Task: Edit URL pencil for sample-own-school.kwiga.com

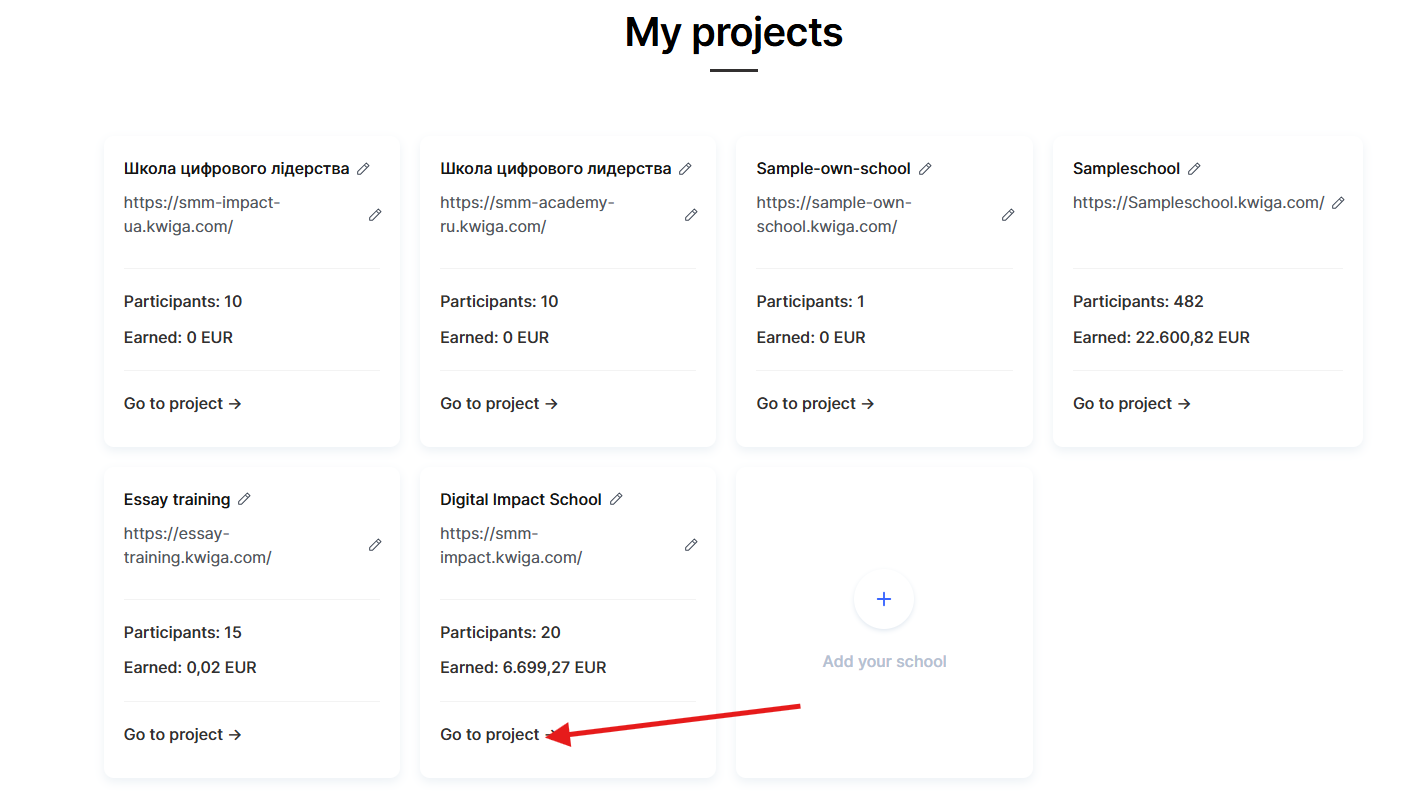Action: click(x=1008, y=215)
